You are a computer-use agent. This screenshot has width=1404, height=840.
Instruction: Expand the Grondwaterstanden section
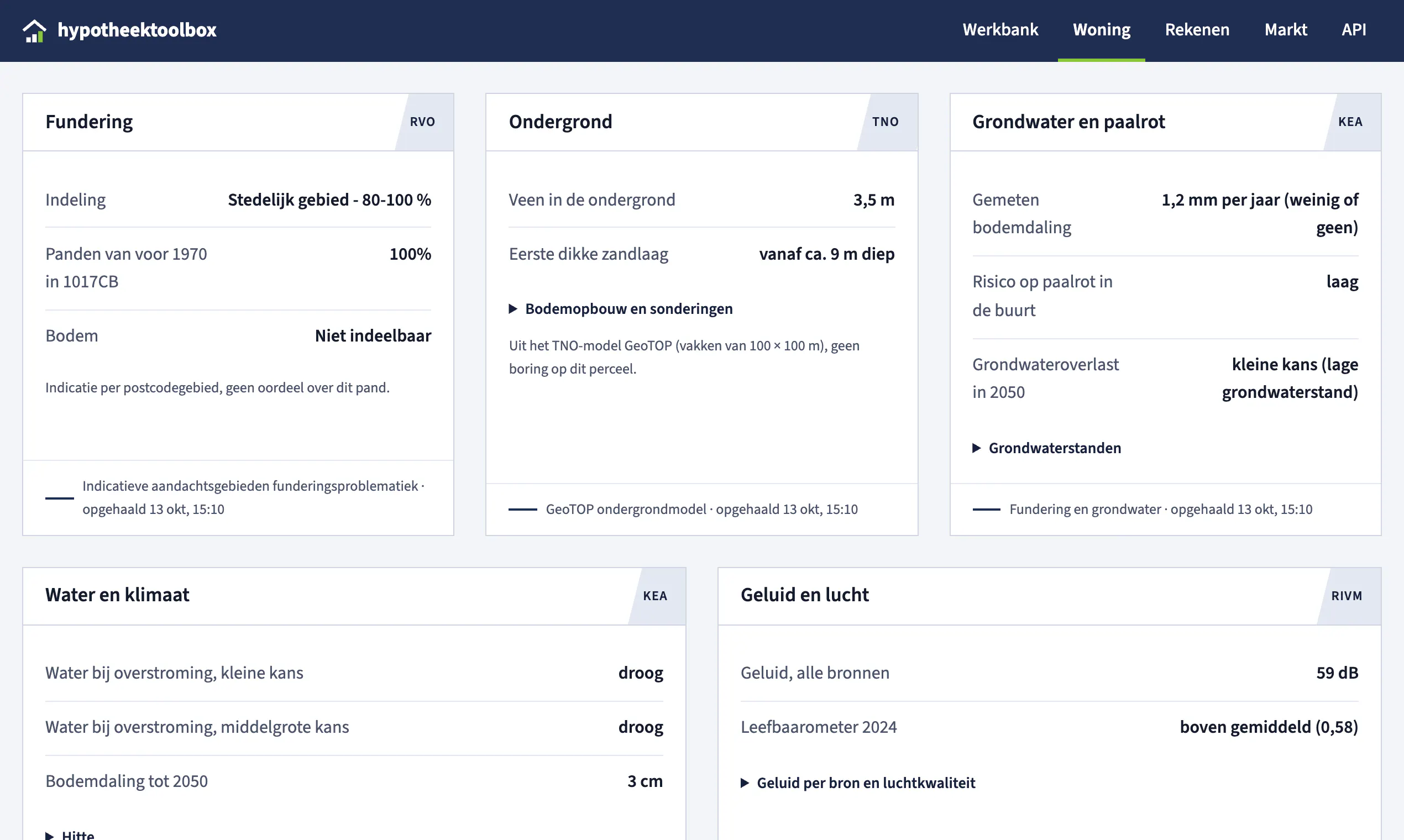pos(1047,448)
